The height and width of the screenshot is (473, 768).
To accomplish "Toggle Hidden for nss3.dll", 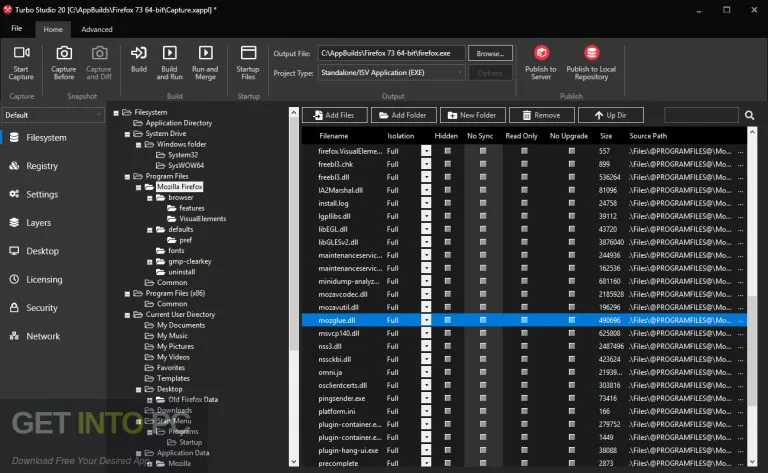I will 448,346.
